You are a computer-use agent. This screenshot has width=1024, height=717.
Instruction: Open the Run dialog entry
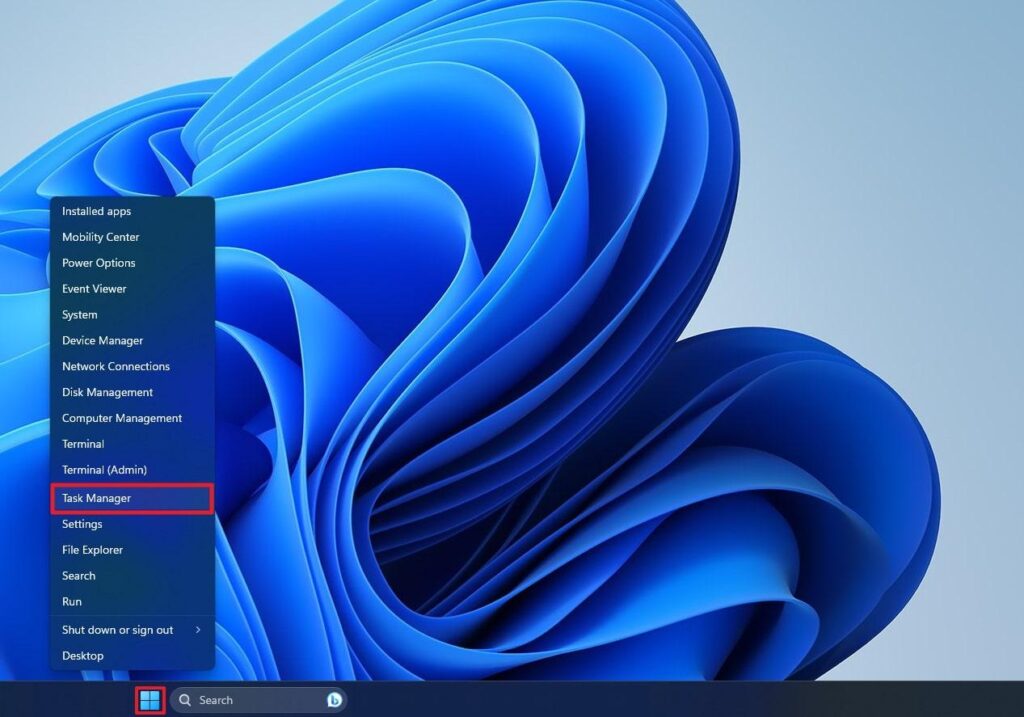tap(133, 601)
